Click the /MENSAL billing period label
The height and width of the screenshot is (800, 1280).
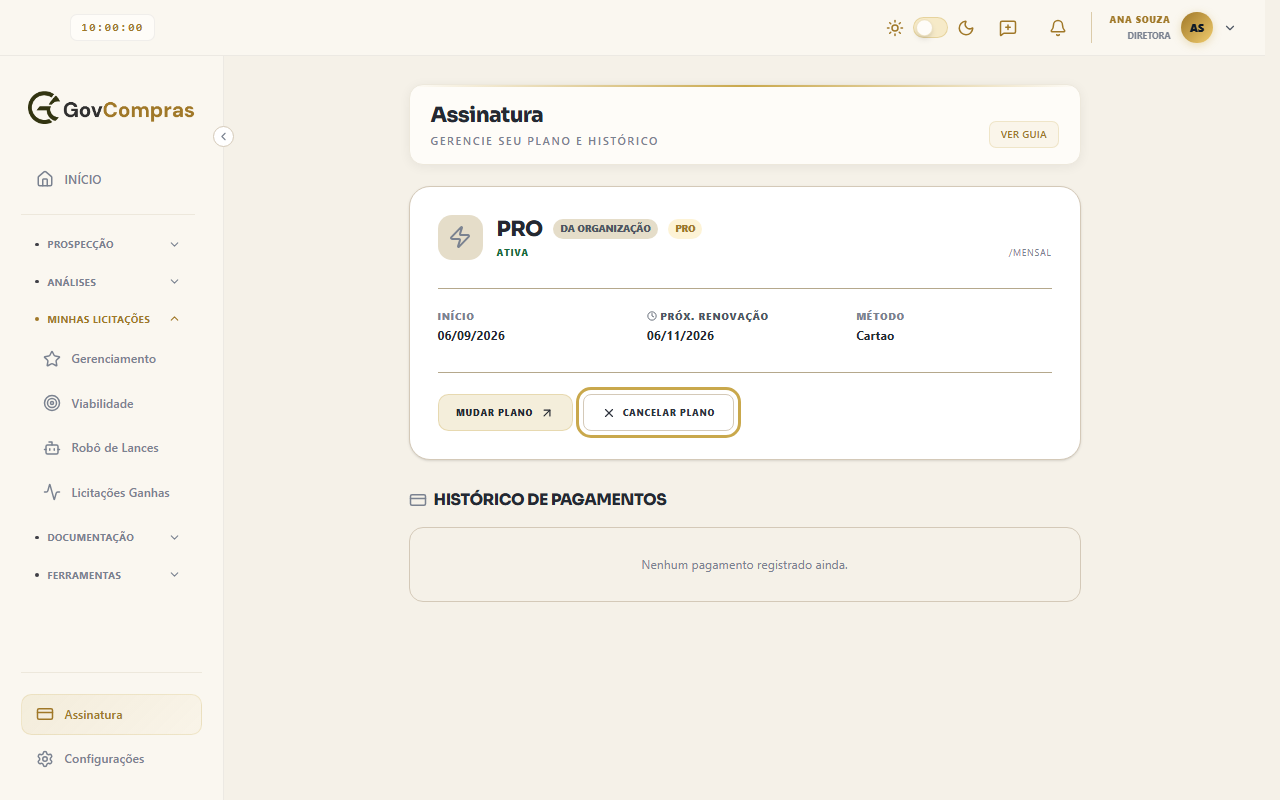click(x=1030, y=253)
